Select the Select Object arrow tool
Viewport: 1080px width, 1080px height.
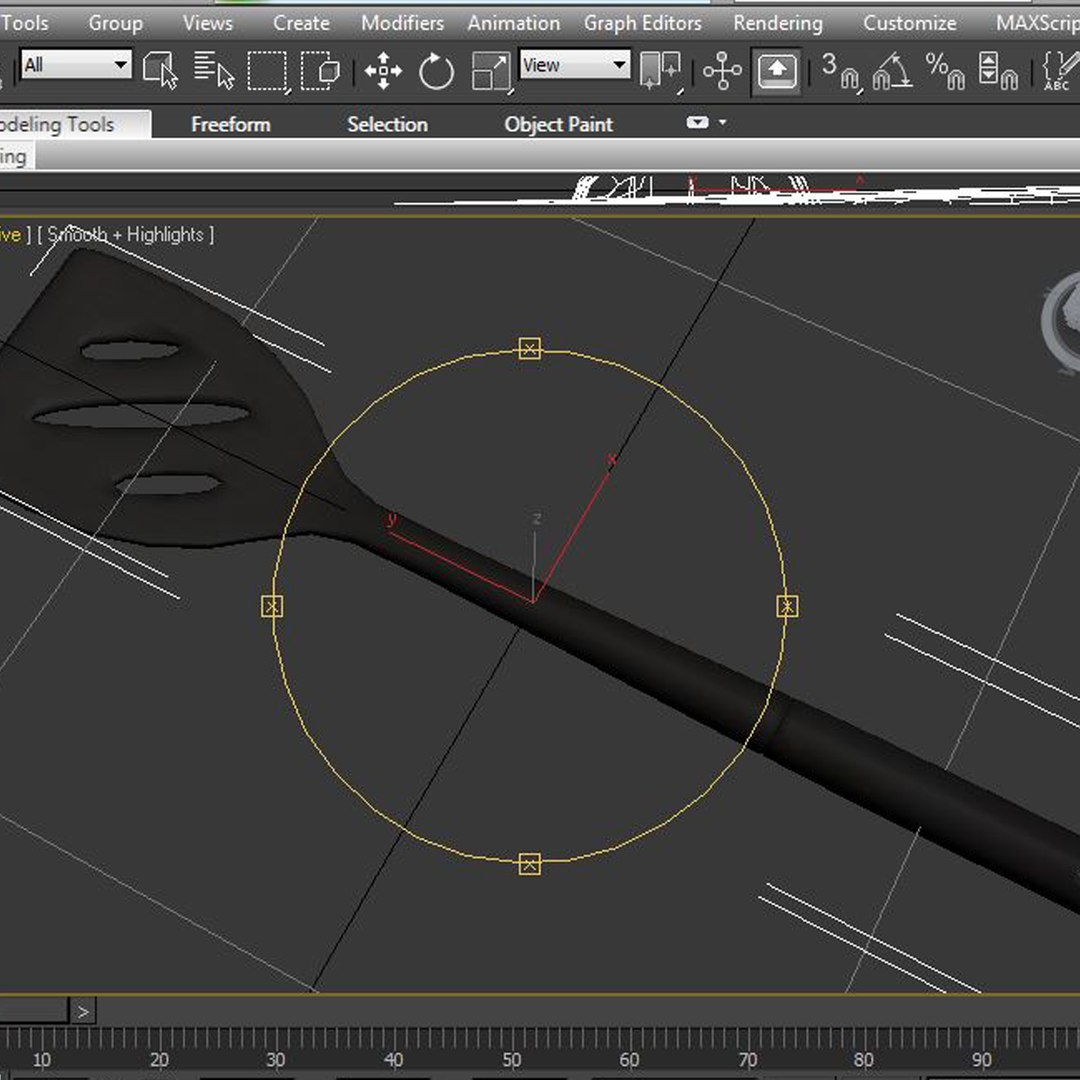(x=160, y=70)
